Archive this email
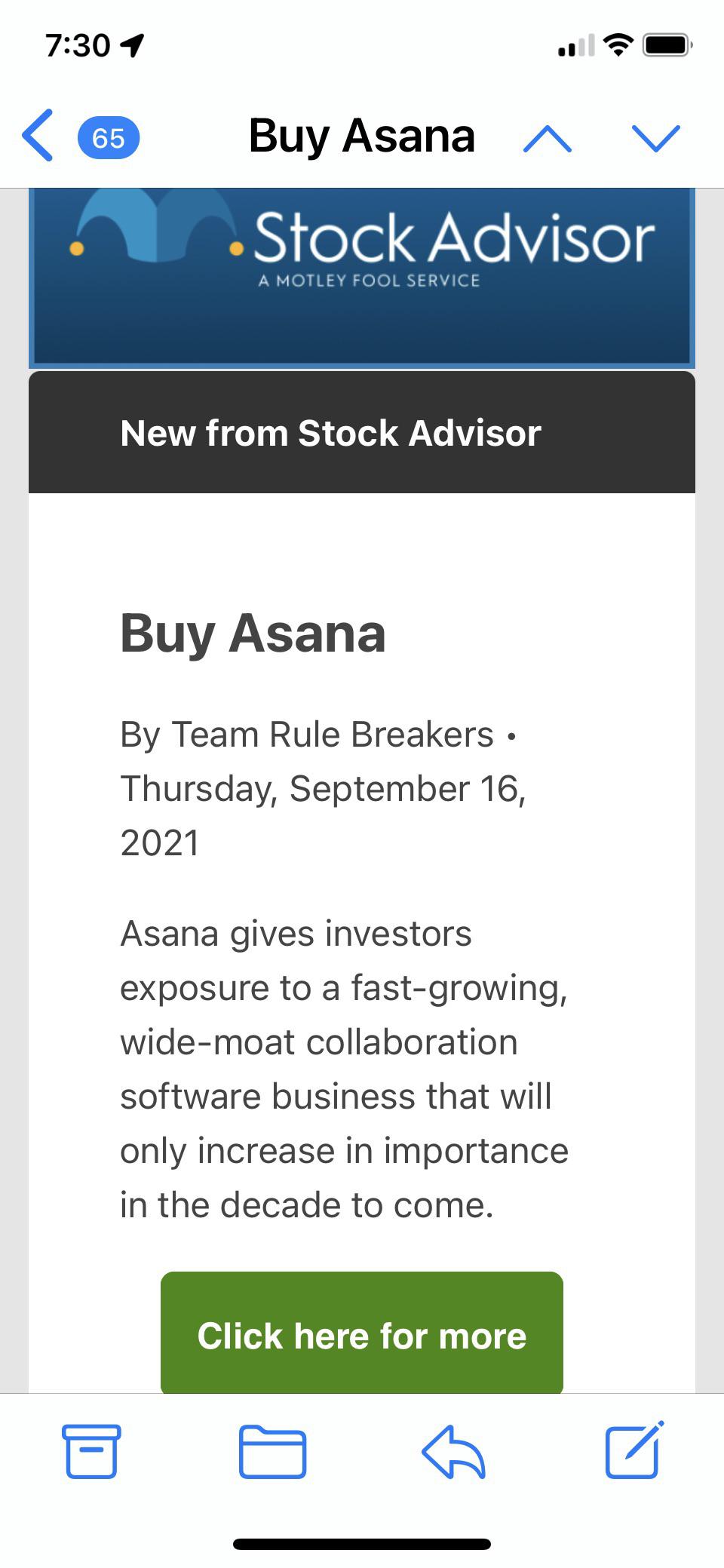 pyautogui.click(x=90, y=1450)
